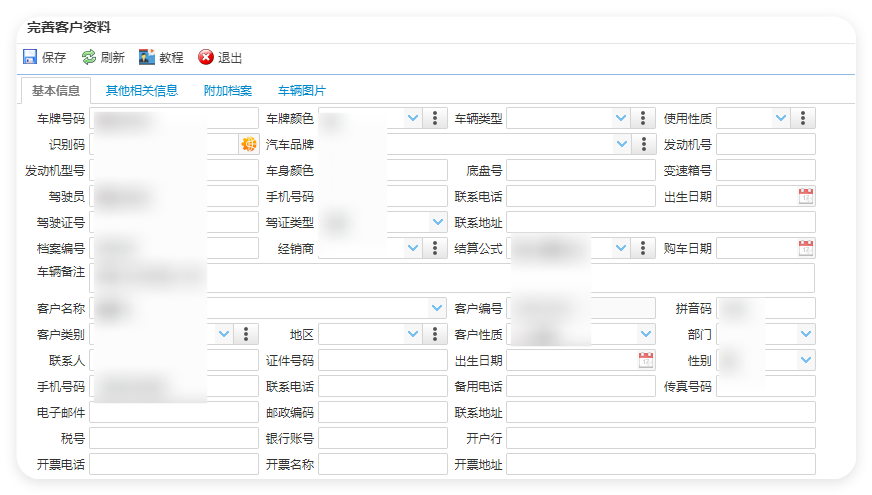Viewport: 872px width, 495px height.
Task: Open the more-options dots beside 客户类别
Action: pyautogui.click(x=246, y=334)
